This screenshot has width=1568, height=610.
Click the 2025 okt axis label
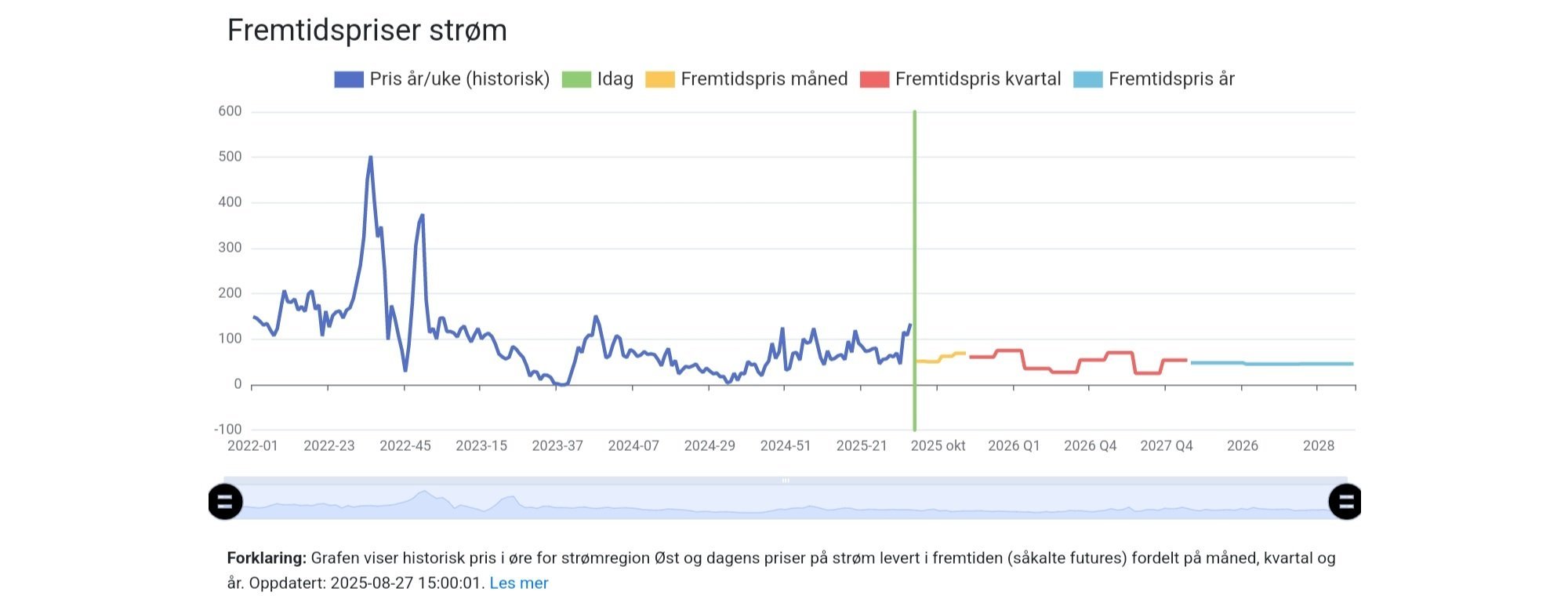938,446
